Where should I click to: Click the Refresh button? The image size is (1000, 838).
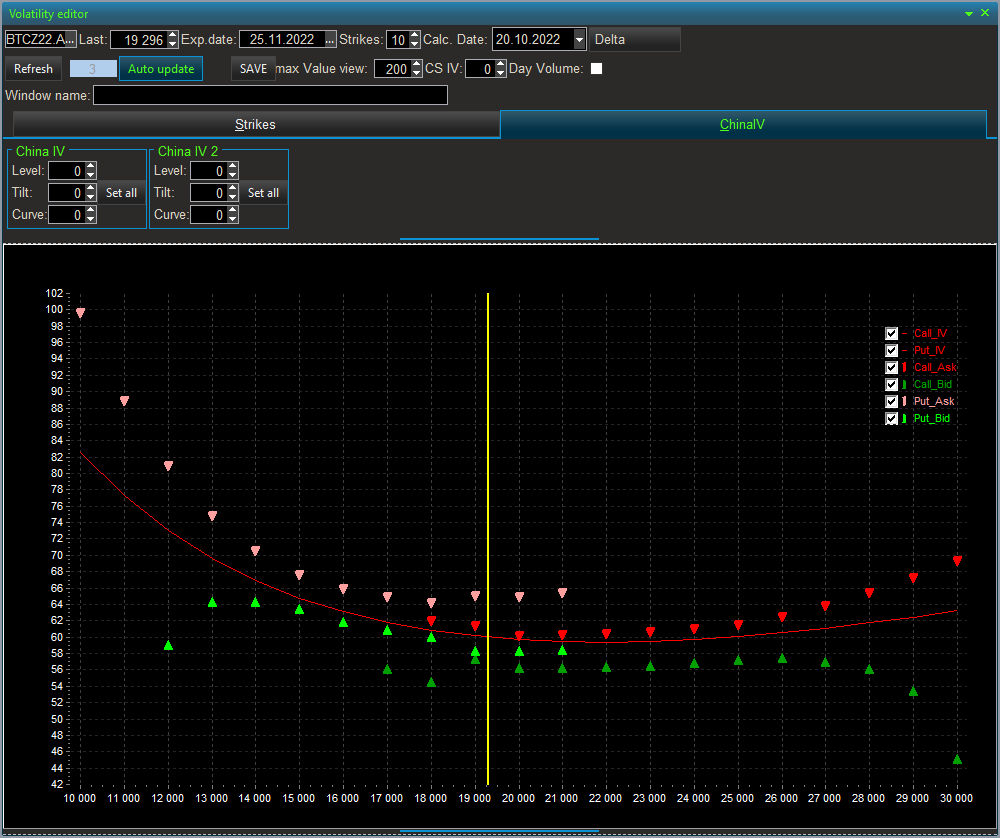tap(33, 69)
